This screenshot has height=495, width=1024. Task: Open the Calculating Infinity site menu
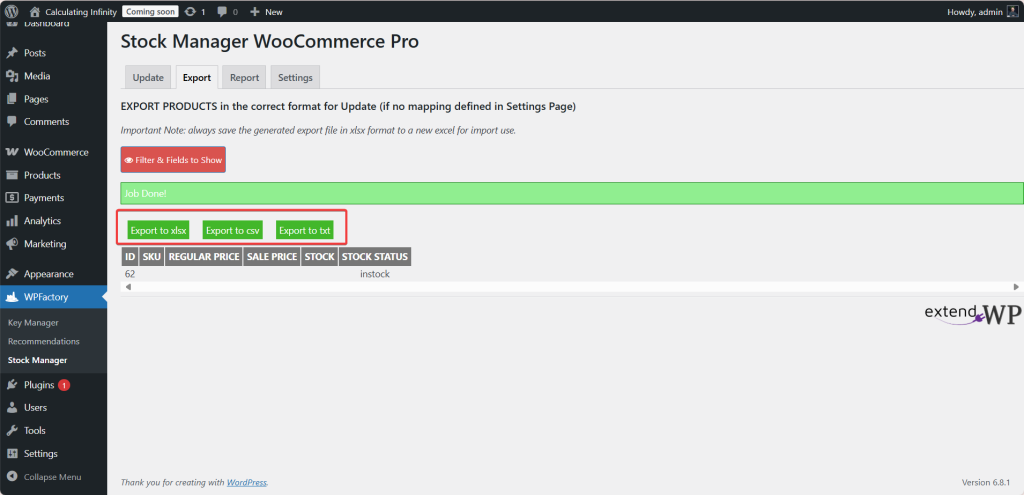(x=81, y=12)
